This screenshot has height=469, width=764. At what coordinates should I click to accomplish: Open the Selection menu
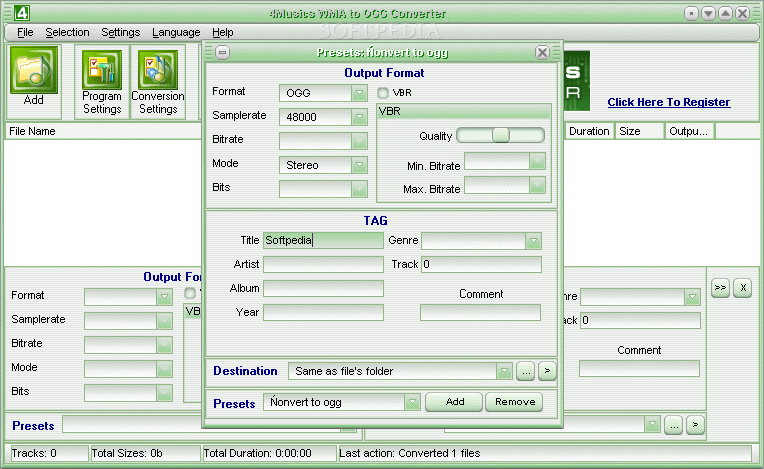(67, 32)
